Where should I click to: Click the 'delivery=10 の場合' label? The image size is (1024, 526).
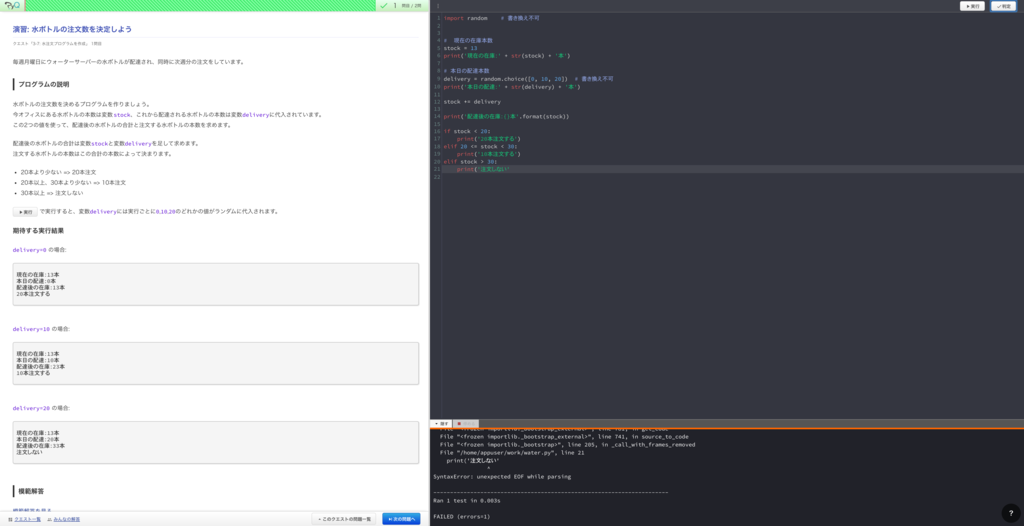[x=41, y=329]
